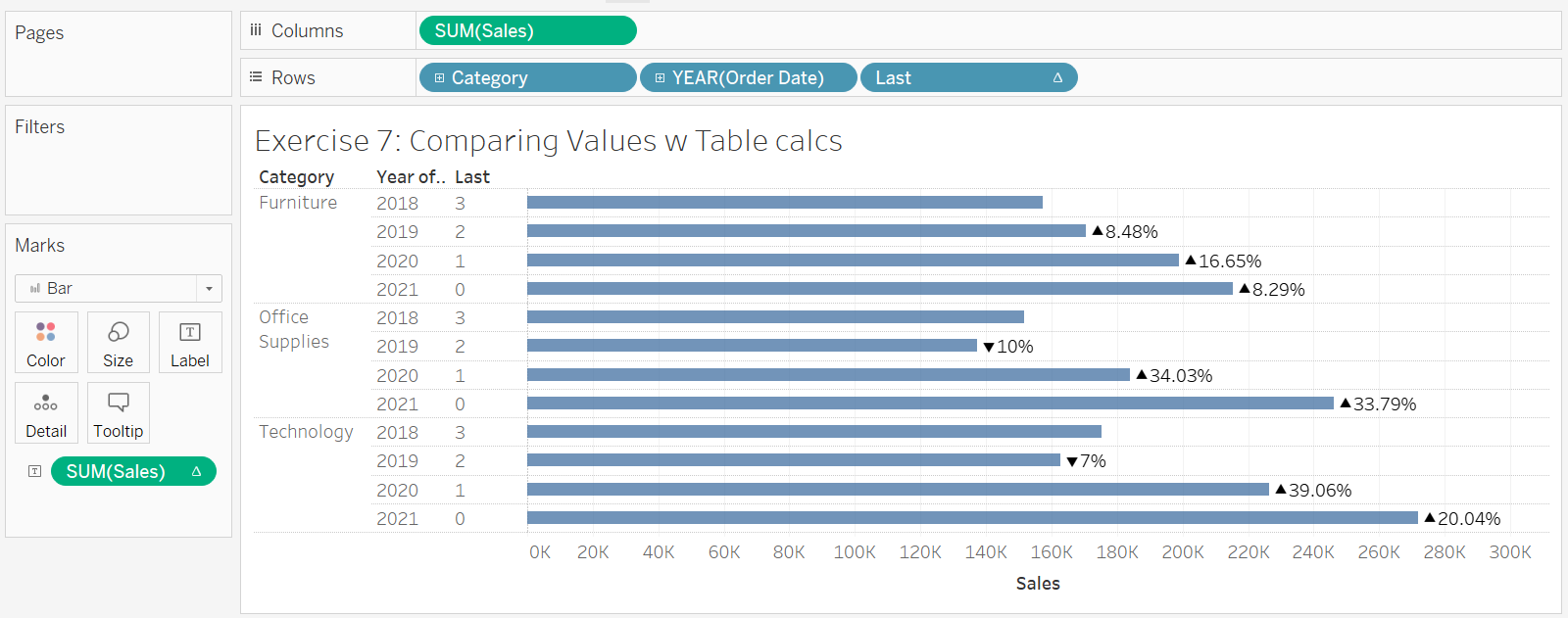Viewport: 1568px width, 618px height.
Task: Click the Exercise 7 worksheet title
Action: click(548, 141)
